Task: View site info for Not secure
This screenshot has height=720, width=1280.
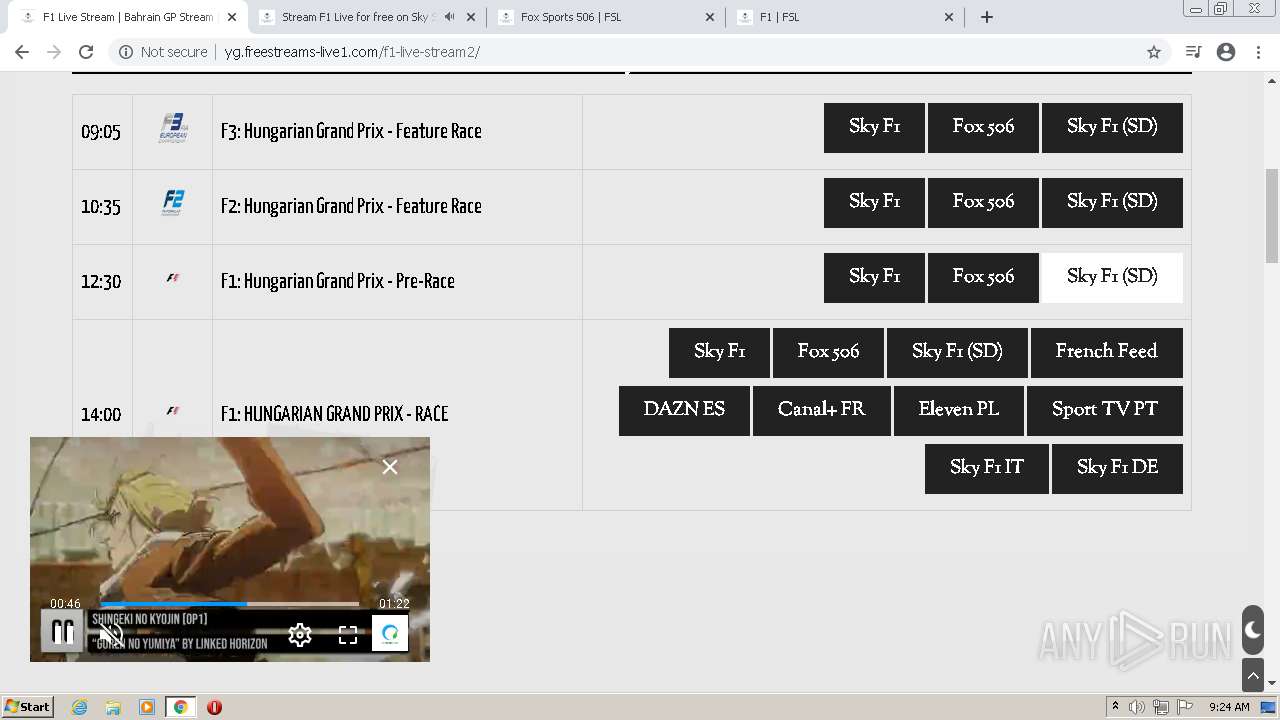Action: (x=163, y=52)
